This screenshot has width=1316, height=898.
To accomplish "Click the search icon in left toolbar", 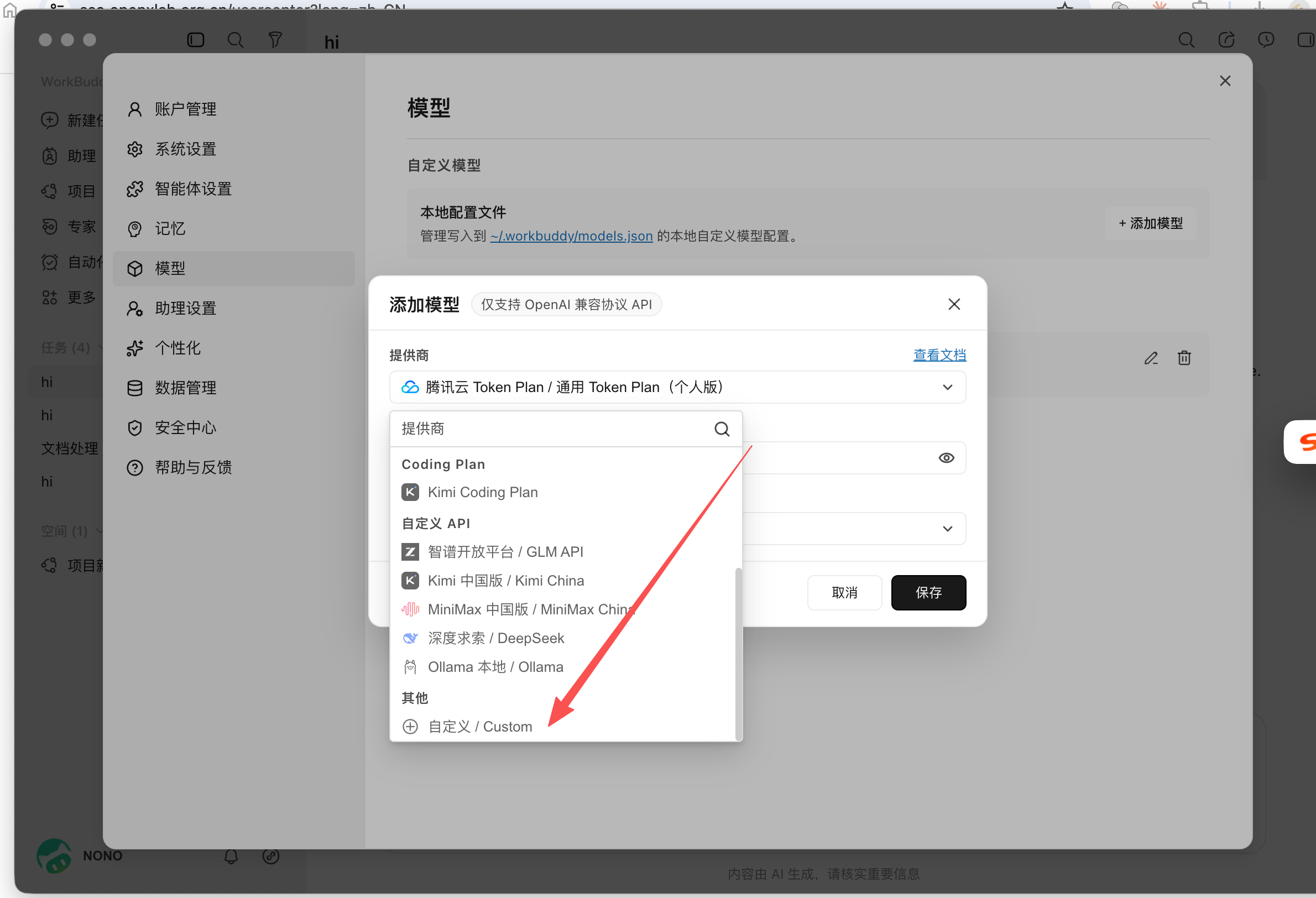I will (235, 40).
